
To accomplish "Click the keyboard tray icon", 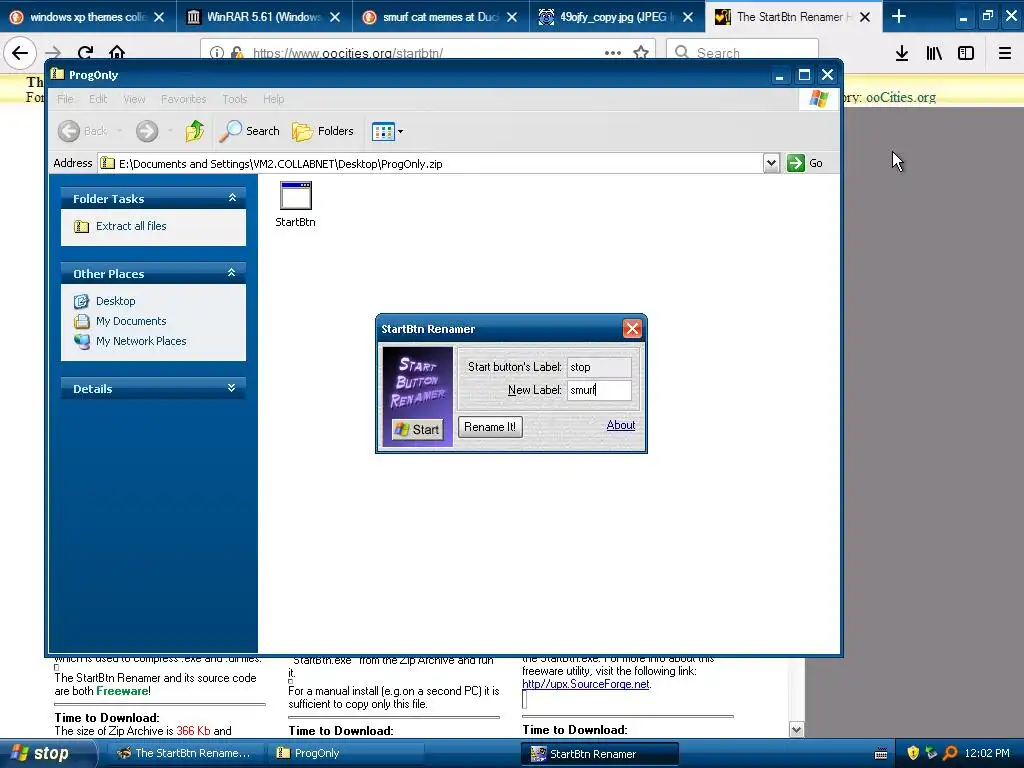I will tap(881, 754).
